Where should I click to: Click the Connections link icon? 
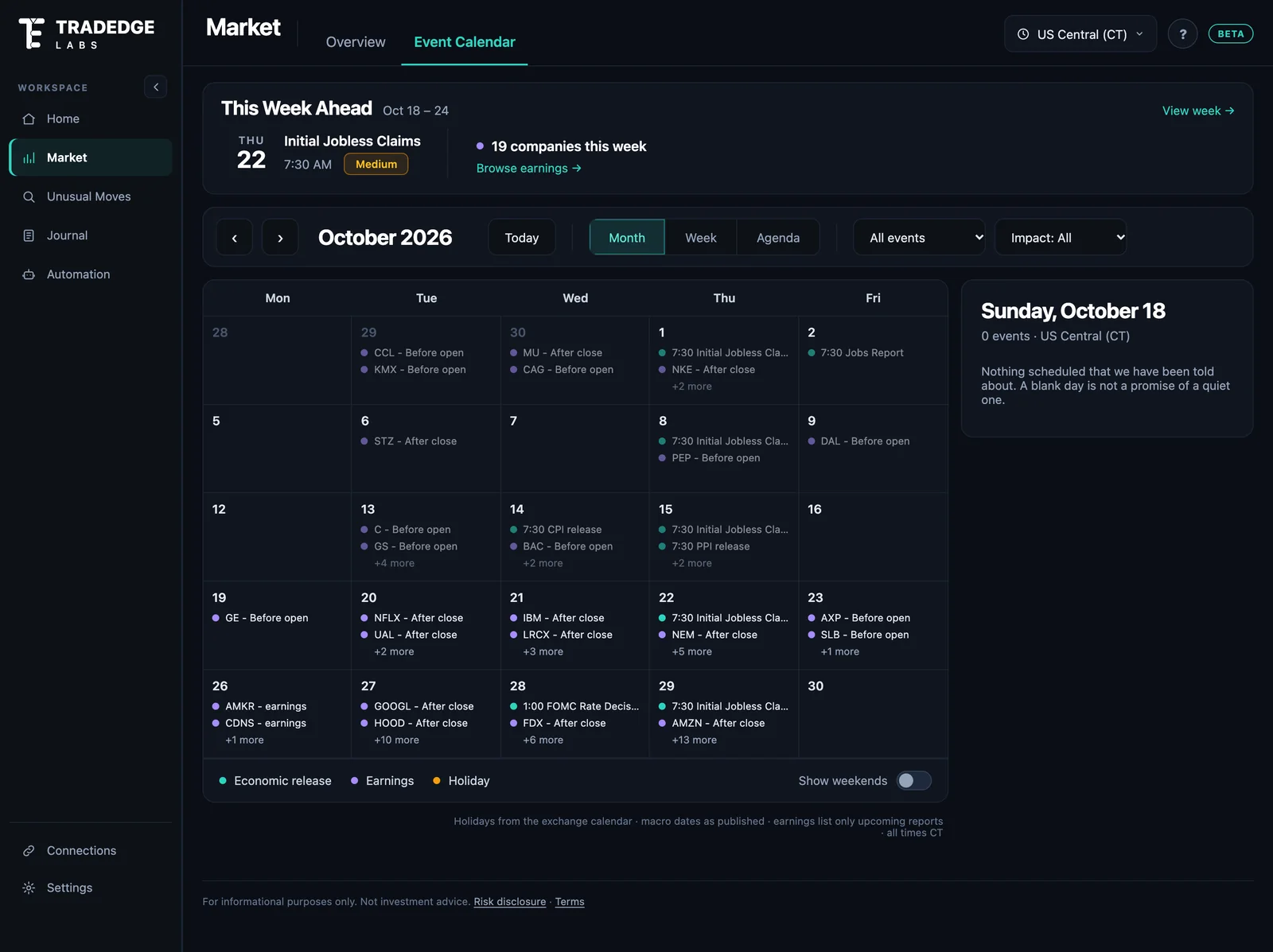click(x=29, y=851)
